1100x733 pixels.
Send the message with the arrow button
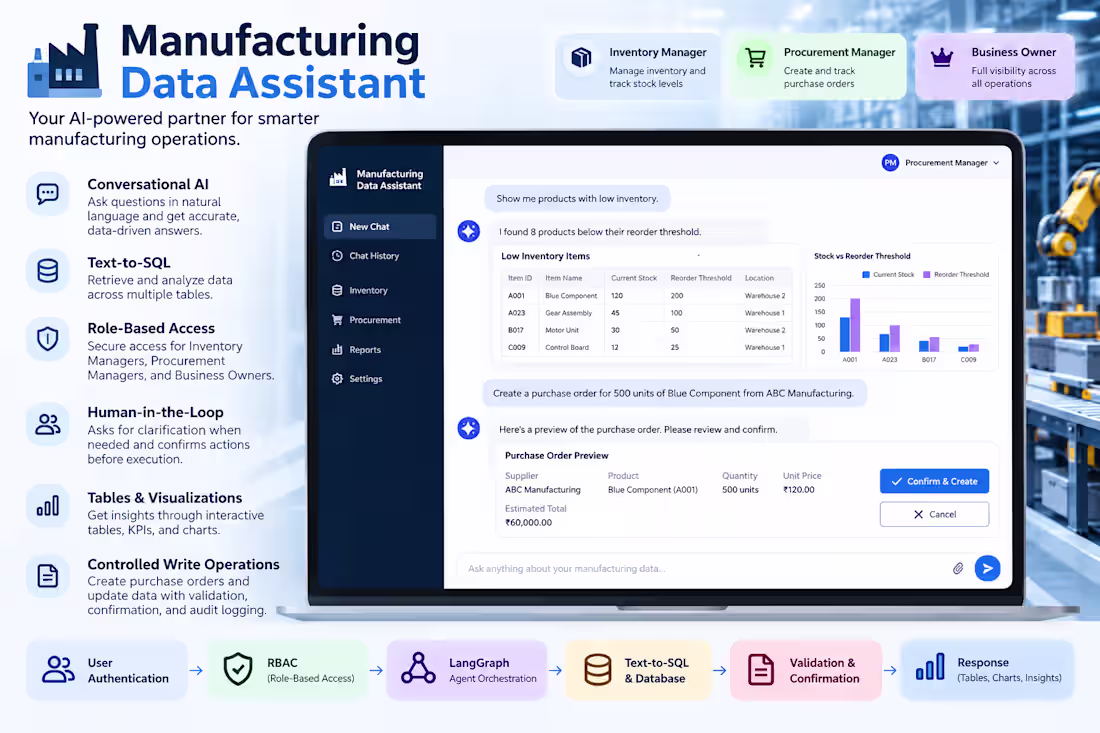click(987, 568)
